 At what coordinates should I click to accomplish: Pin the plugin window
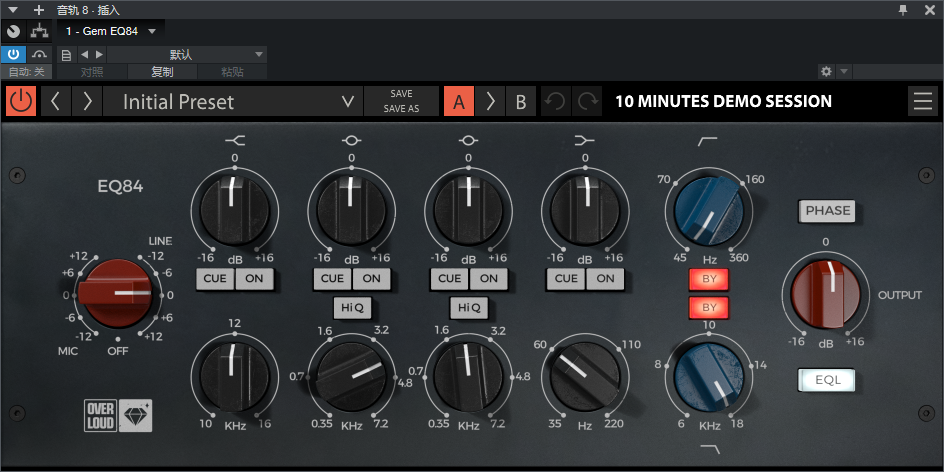[x=902, y=10]
